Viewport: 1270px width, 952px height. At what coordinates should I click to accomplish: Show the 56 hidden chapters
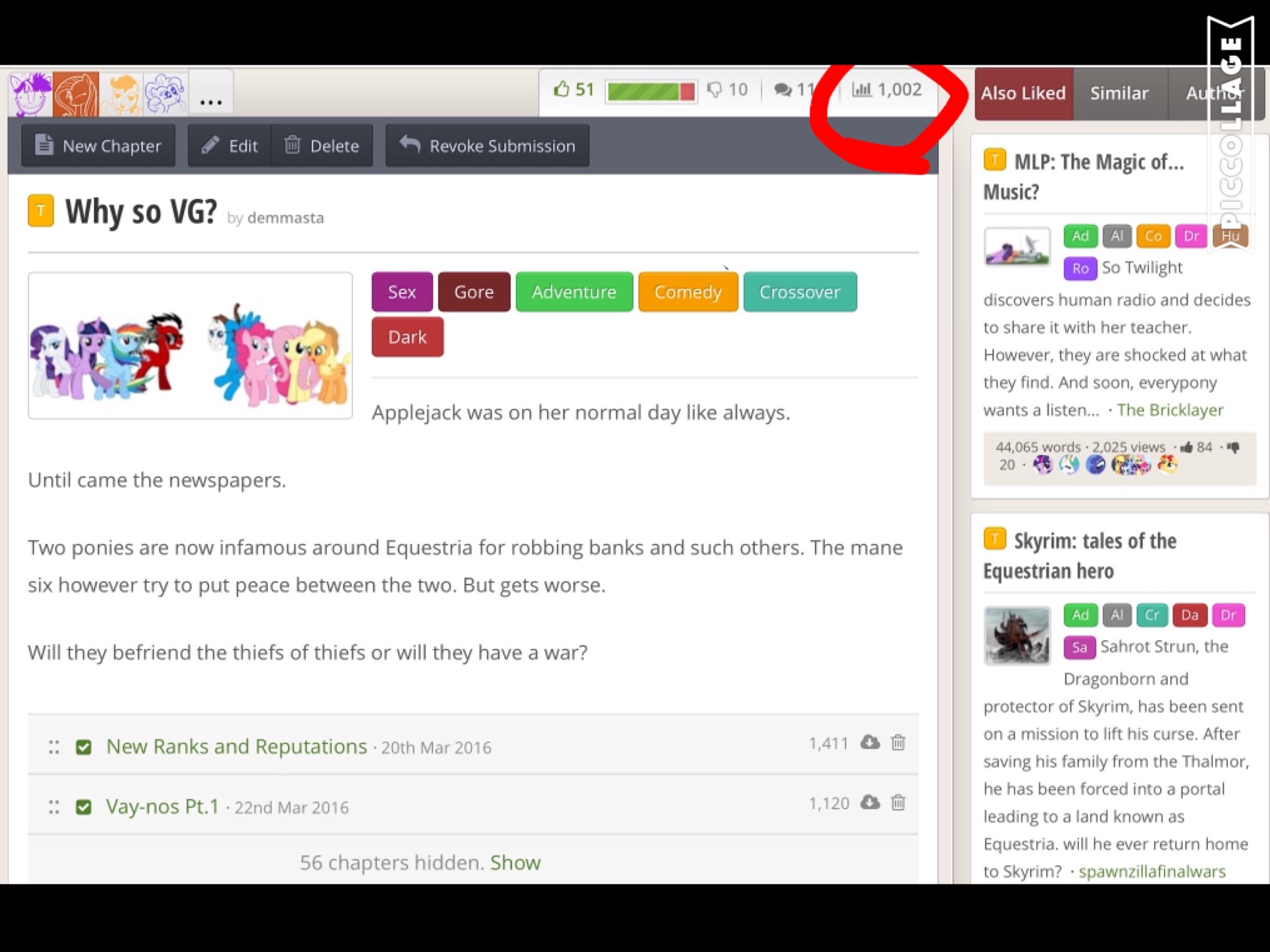tap(515, 862)
